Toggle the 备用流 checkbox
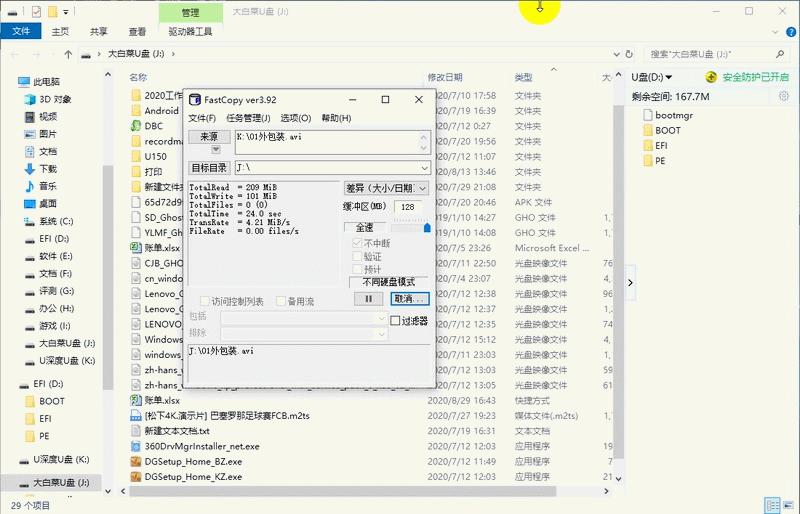 click(281, 301)
